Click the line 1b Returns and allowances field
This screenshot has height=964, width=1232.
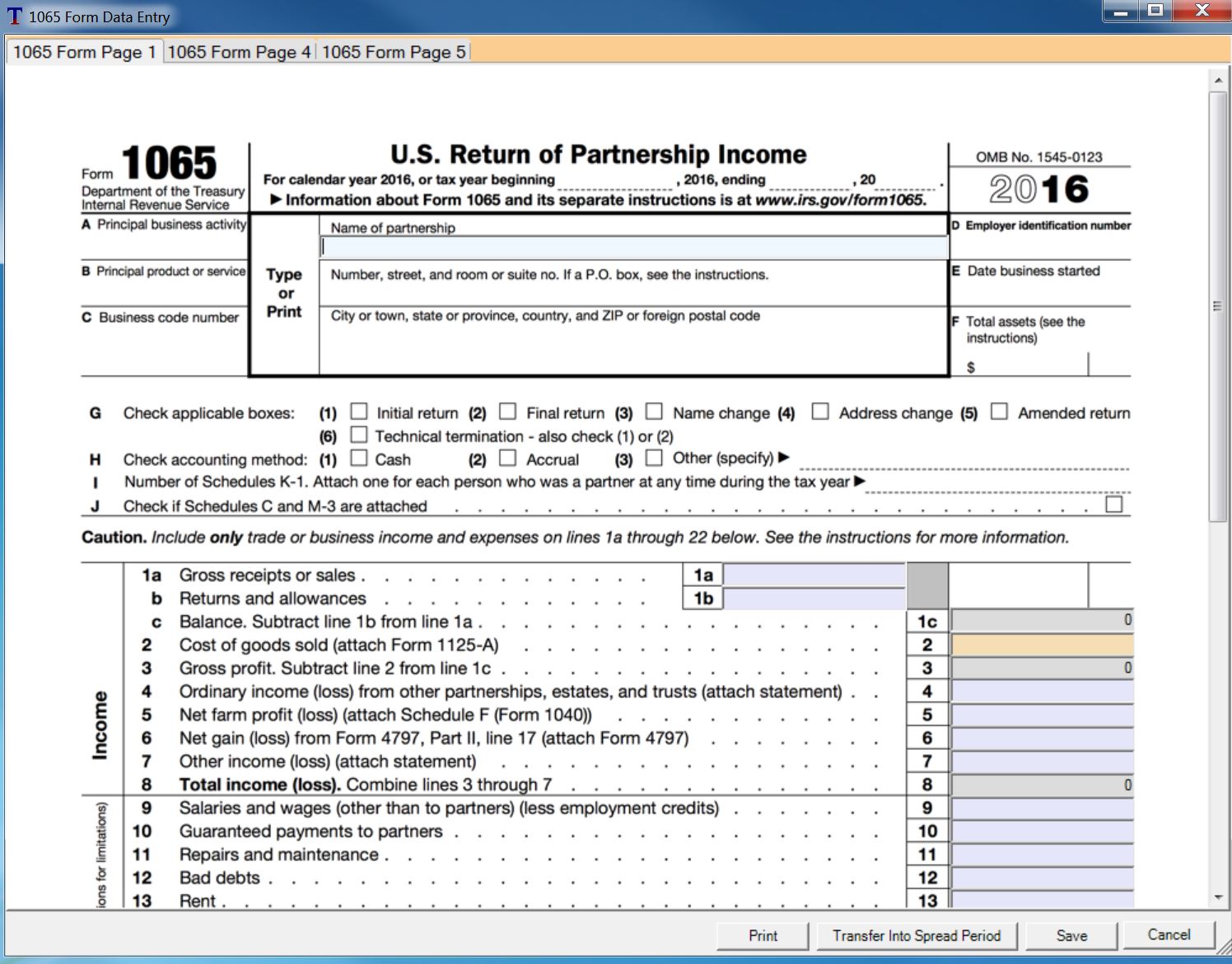coord(814,598)
